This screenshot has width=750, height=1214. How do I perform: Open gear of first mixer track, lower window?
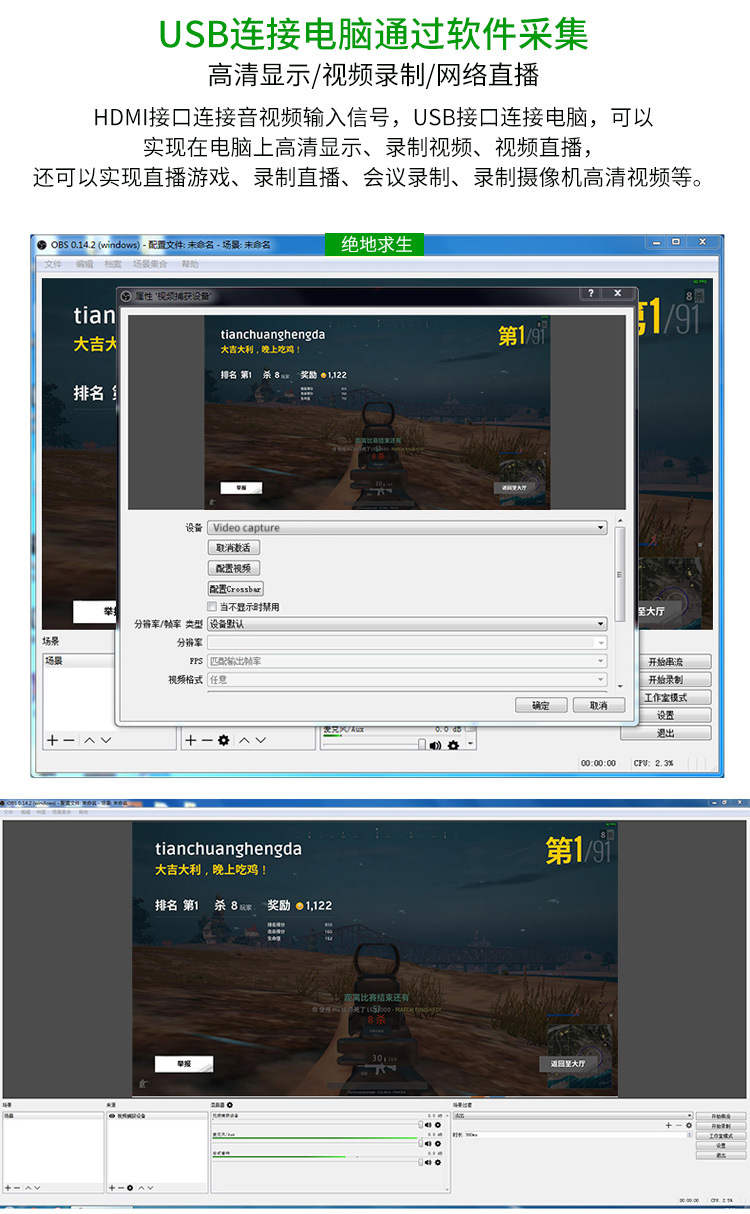(x=437, y=1125)
